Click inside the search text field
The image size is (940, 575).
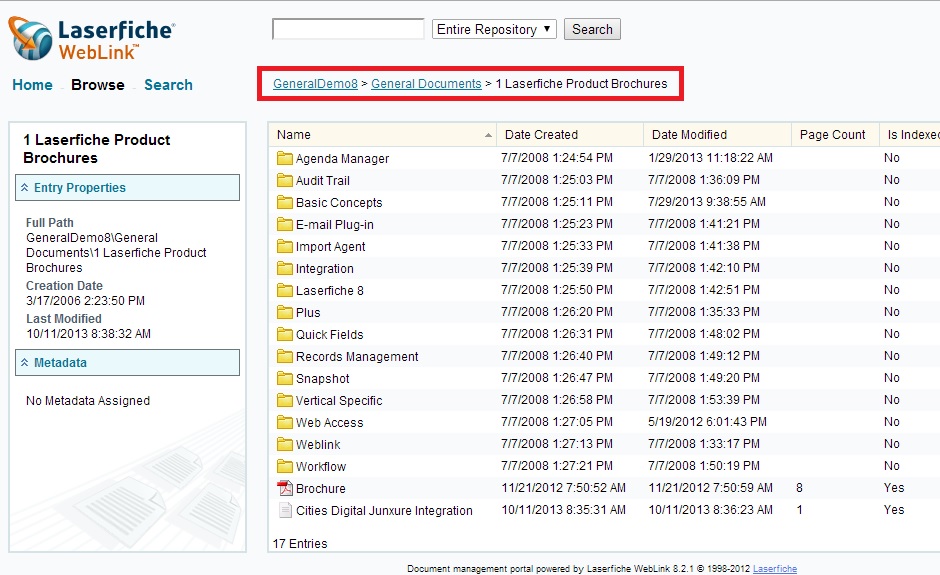coord(348,29)
